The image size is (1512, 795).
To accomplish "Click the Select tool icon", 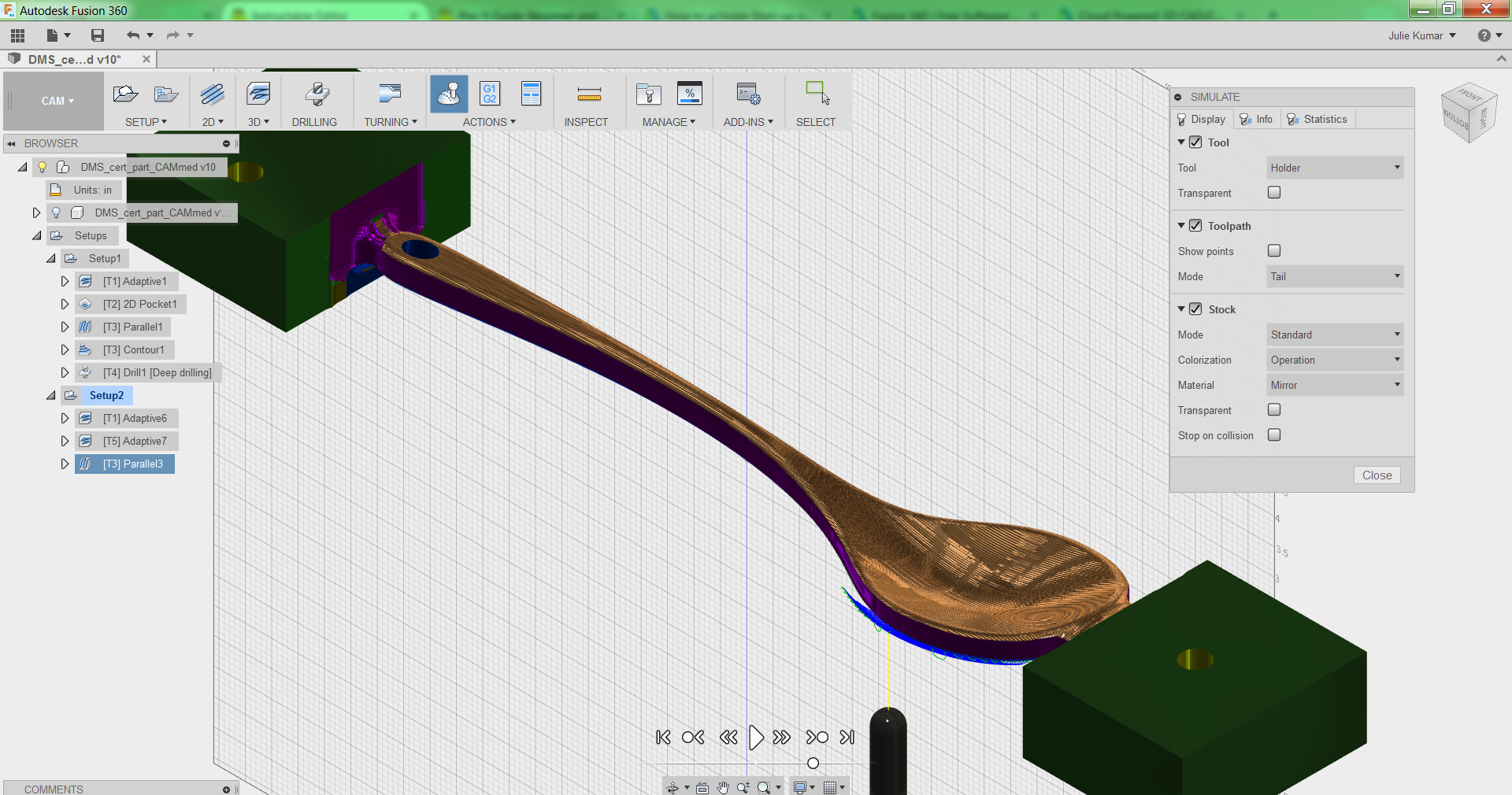I will pyautogui.click(x=817, y=93).
